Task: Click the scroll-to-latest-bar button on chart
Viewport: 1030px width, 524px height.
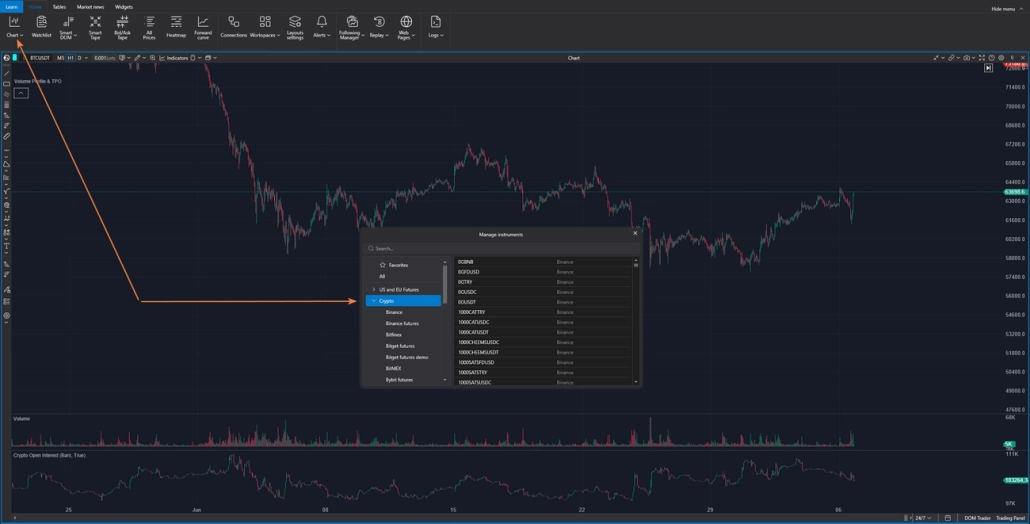Action: pos(988,68)
